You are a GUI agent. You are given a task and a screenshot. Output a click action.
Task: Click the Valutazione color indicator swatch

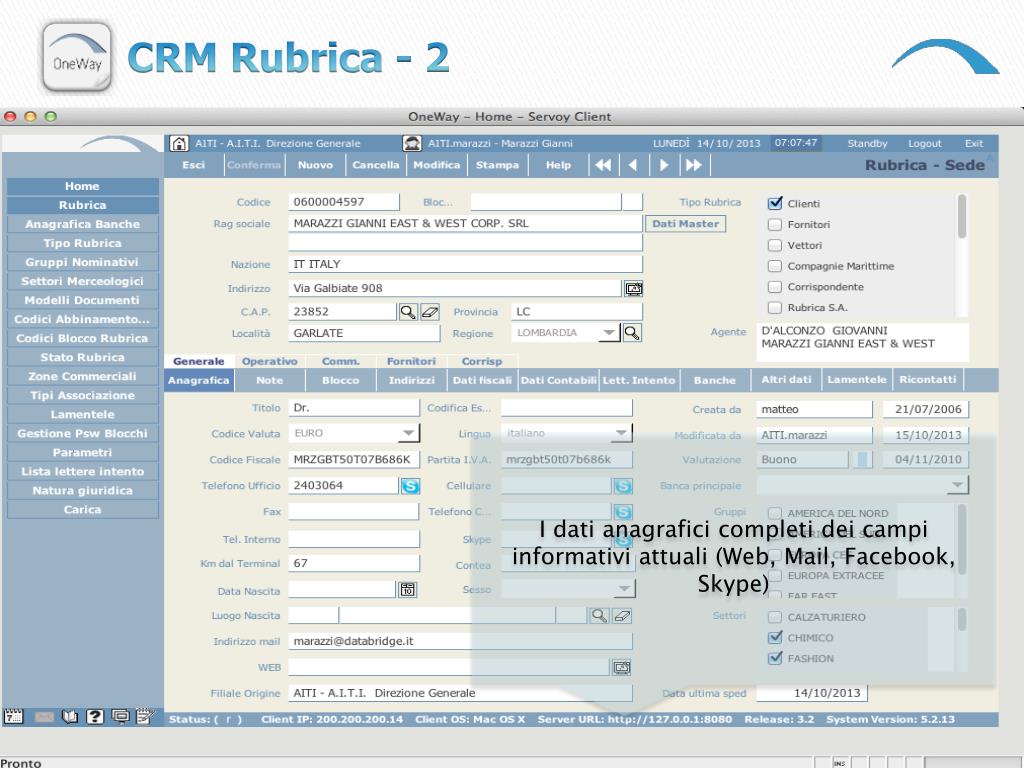[862, 459]
